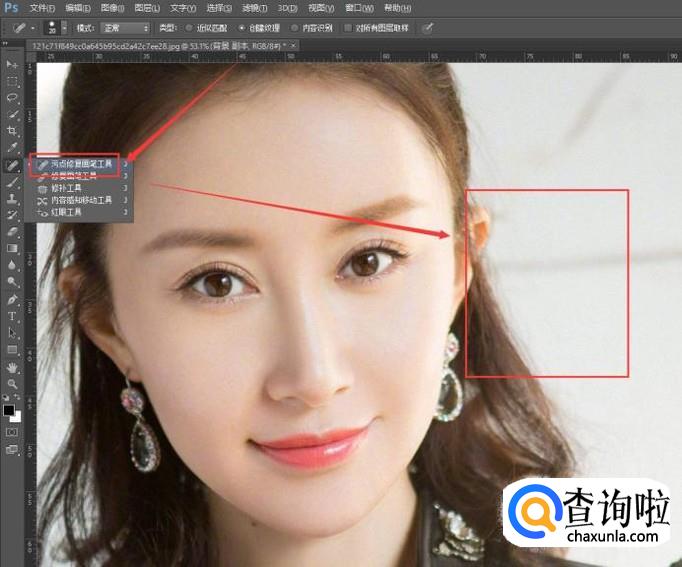The width and height of the screenshot is (682, 567).
Task: Select the Crop tool
Action: [x=13, y=131]
